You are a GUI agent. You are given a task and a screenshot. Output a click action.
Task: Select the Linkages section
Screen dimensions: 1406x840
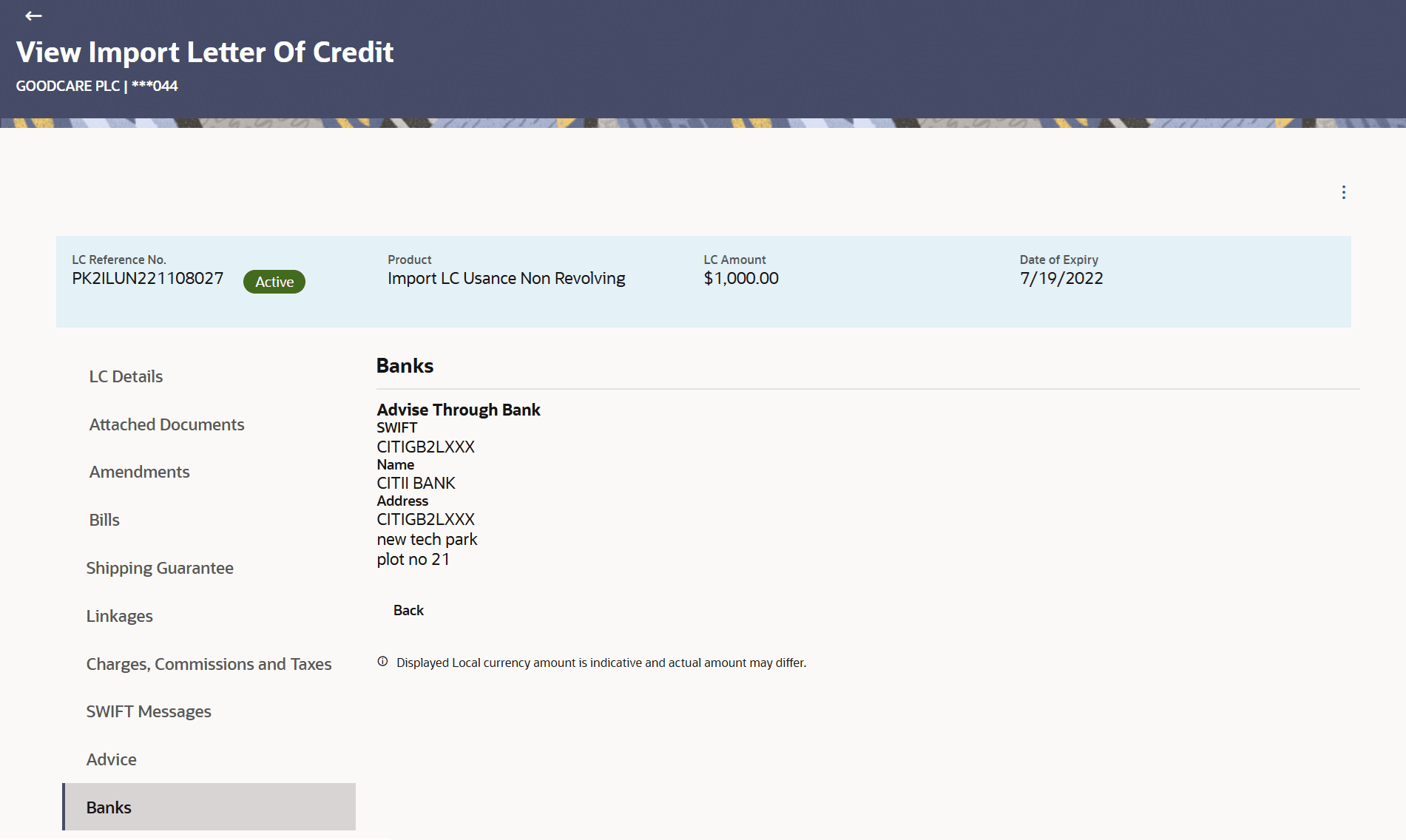[x=119, y=615]
